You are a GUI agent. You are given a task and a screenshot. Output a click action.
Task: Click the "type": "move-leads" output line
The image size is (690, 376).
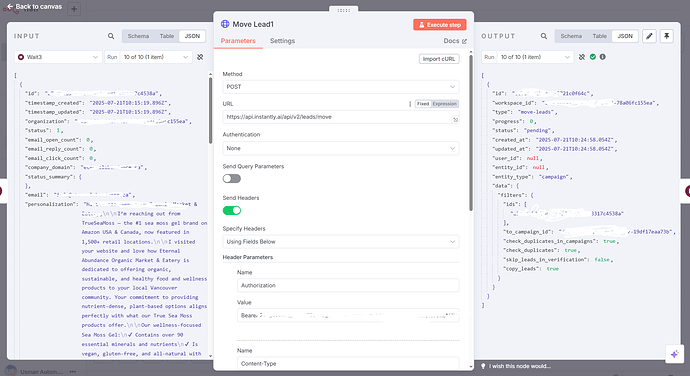click(x=525, y=112)
